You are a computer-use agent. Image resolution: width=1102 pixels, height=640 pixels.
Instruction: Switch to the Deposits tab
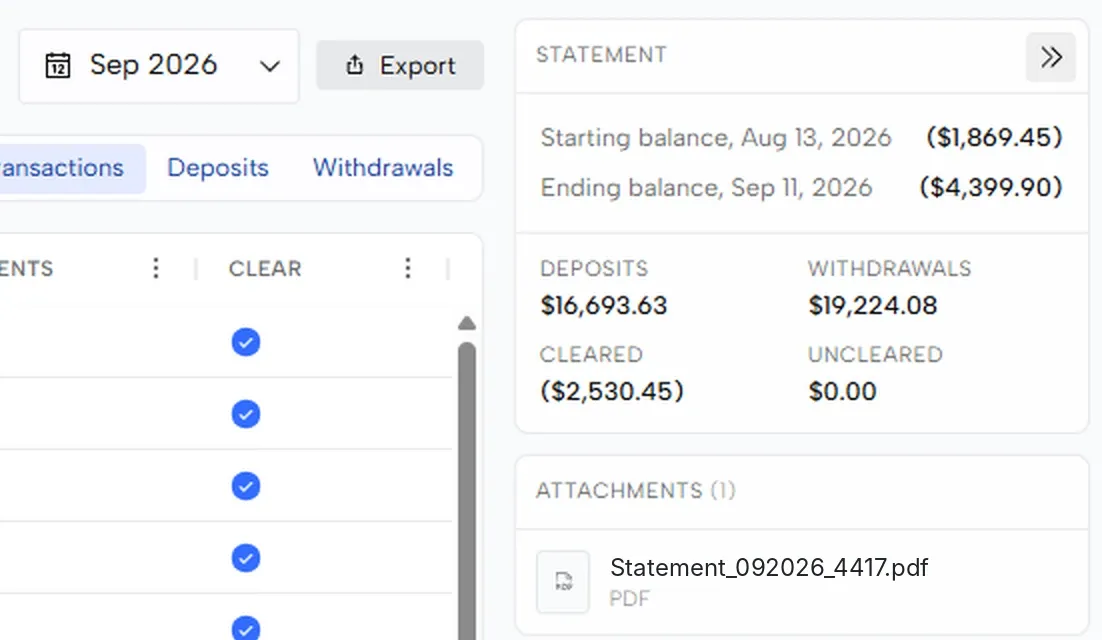pyautogui.click(x=218, y=168)
